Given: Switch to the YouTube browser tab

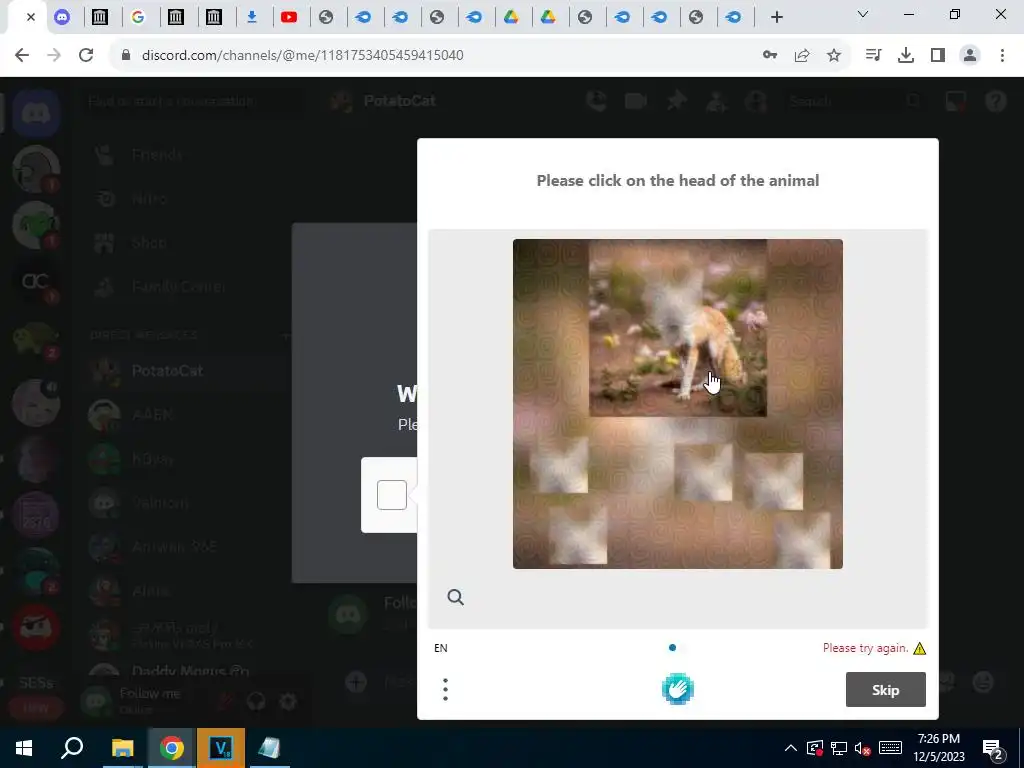Looking at the screenshot, I should 289,17.
